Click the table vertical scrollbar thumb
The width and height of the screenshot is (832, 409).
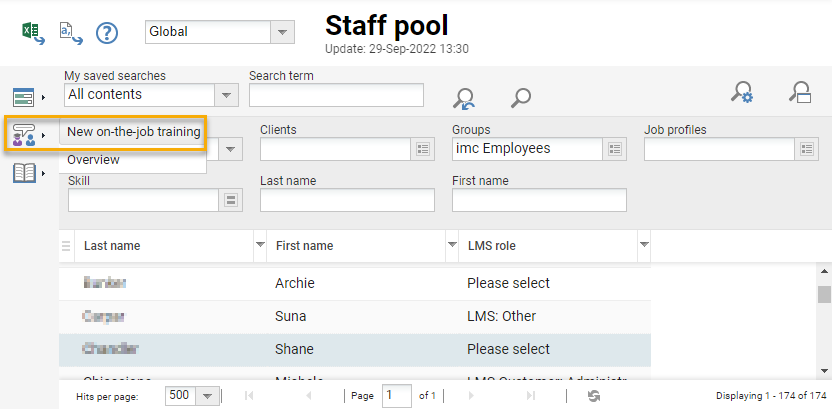pos(824,294)
